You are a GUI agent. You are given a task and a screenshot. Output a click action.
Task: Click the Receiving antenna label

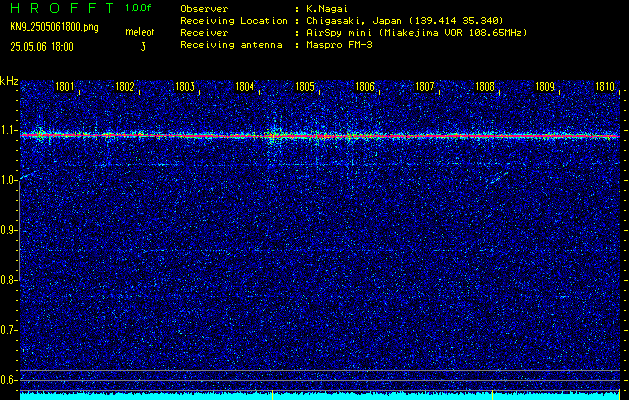[x=231, y=45]
